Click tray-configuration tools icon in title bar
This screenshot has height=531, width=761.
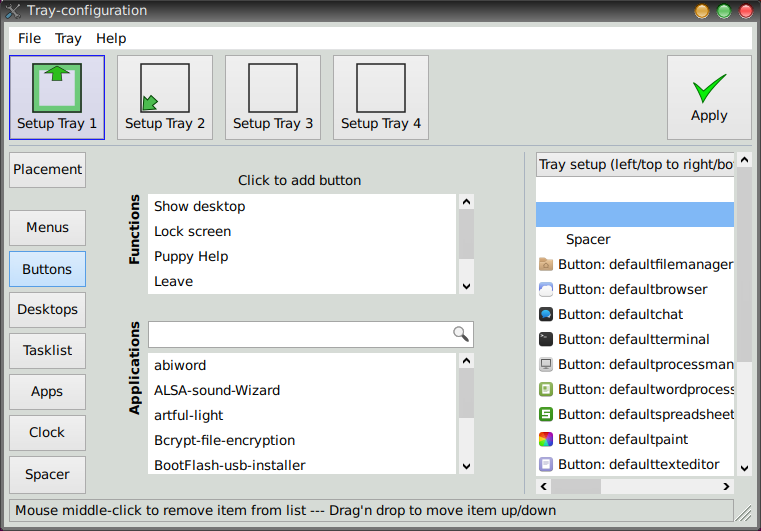click(x=13, y=11)
